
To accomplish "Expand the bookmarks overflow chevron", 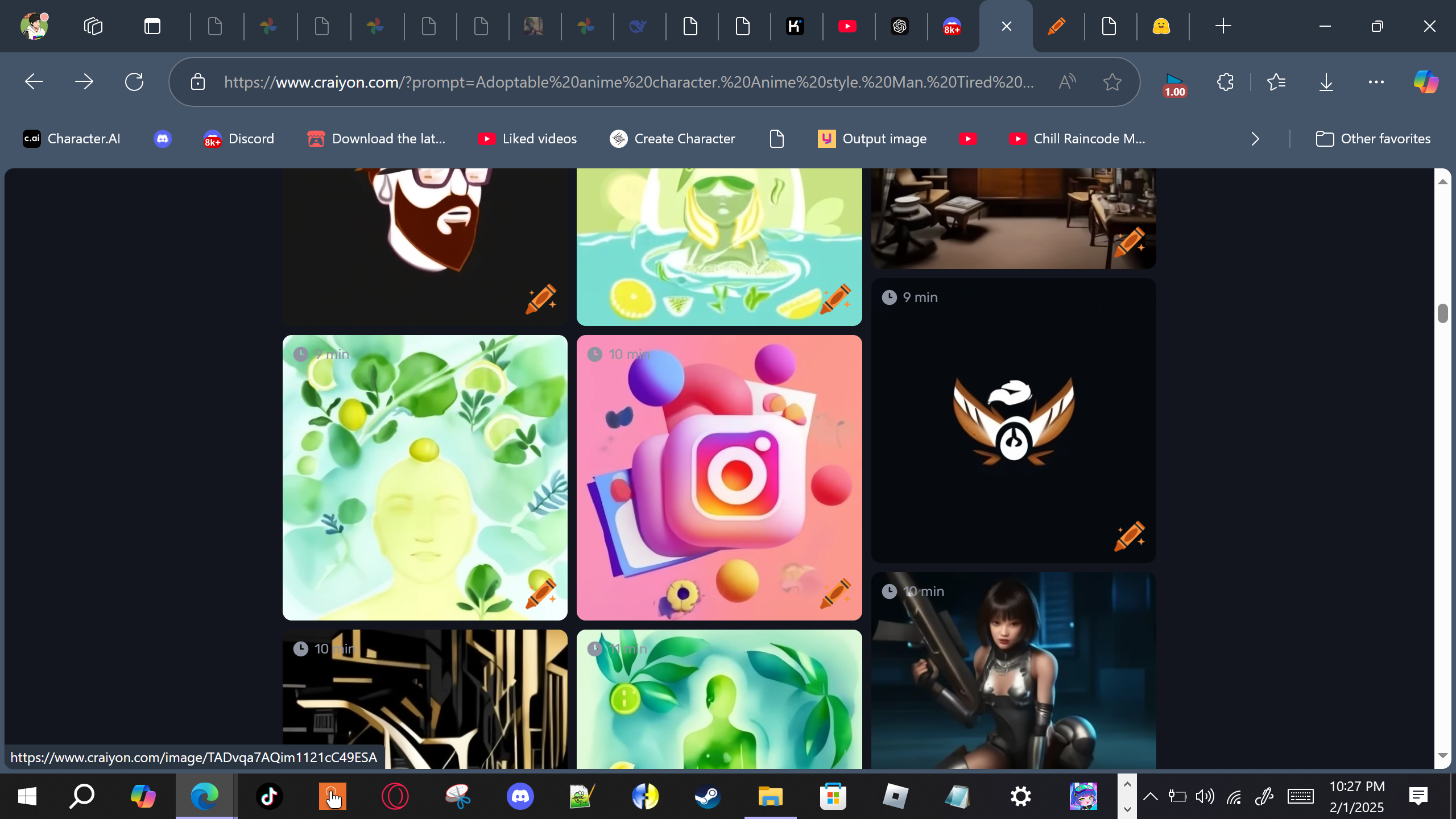I will 1255,139.
